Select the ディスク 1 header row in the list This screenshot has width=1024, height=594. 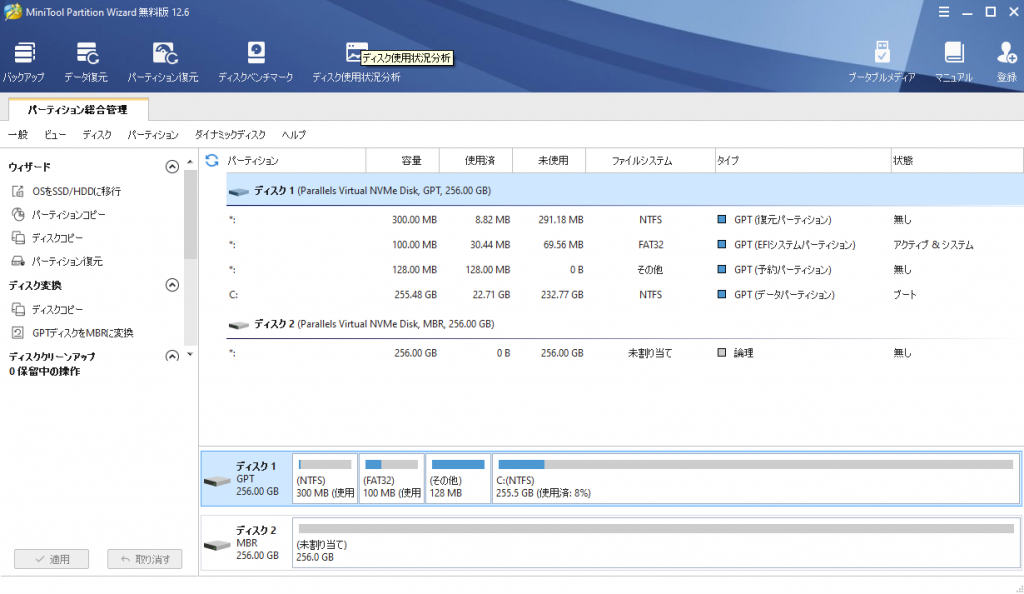tap(624, 191)
